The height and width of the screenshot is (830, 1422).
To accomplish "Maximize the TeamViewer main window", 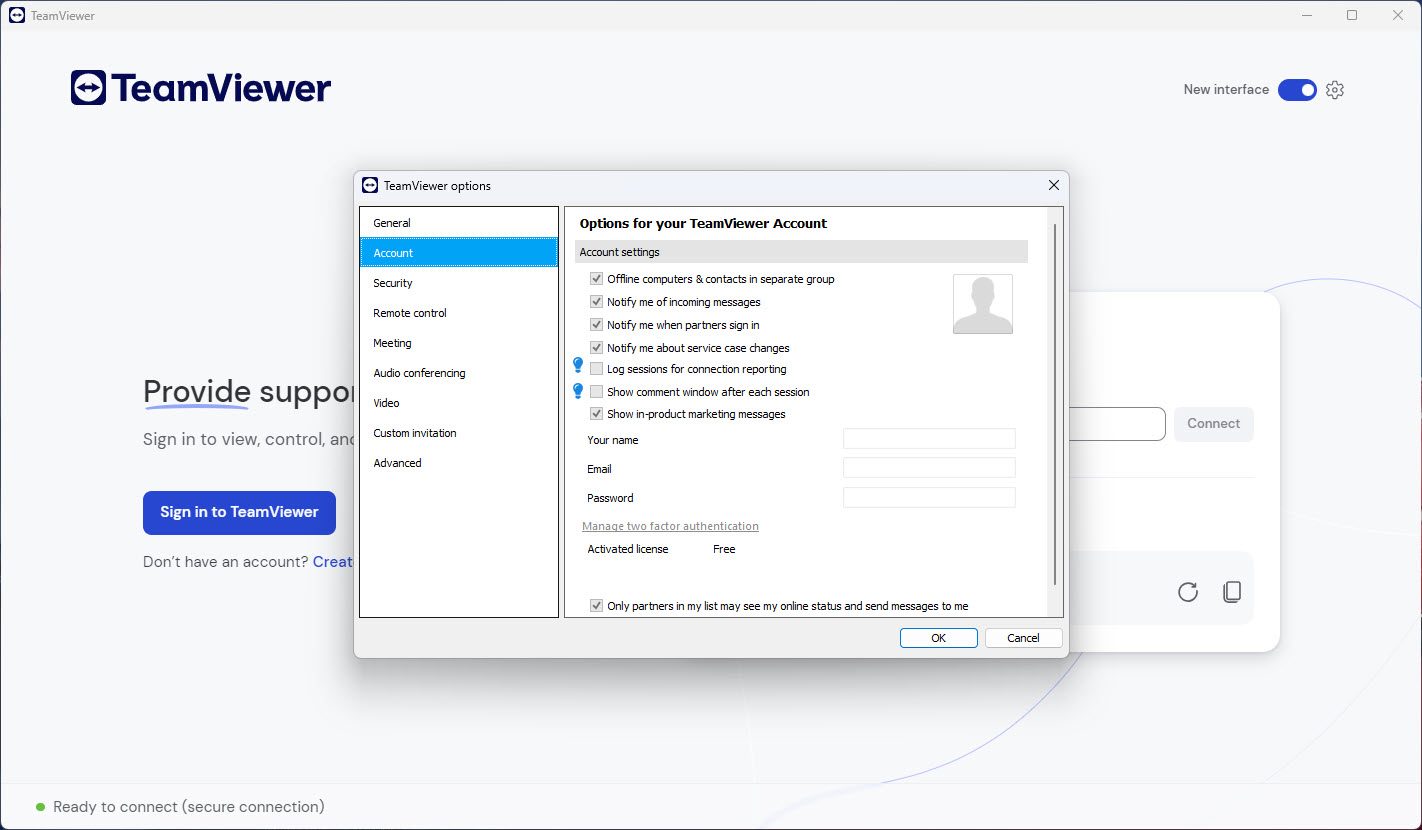I will tap(1352, 15).
